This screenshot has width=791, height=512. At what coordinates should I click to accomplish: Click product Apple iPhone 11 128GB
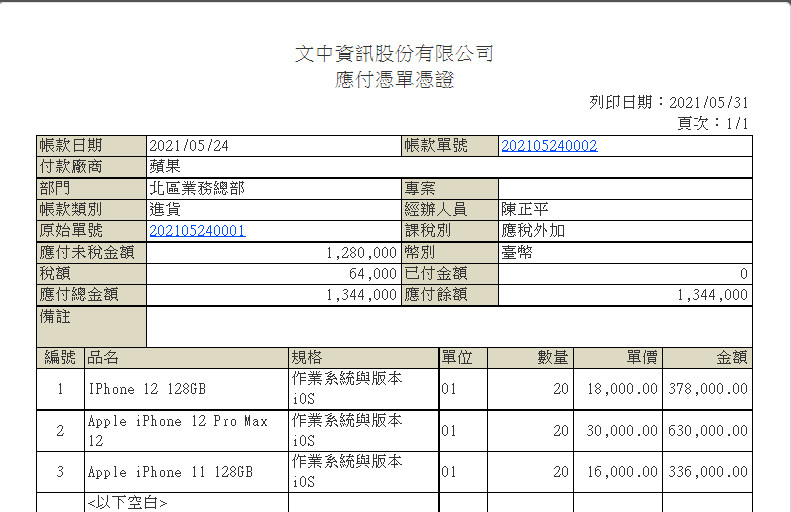[170, 472]
